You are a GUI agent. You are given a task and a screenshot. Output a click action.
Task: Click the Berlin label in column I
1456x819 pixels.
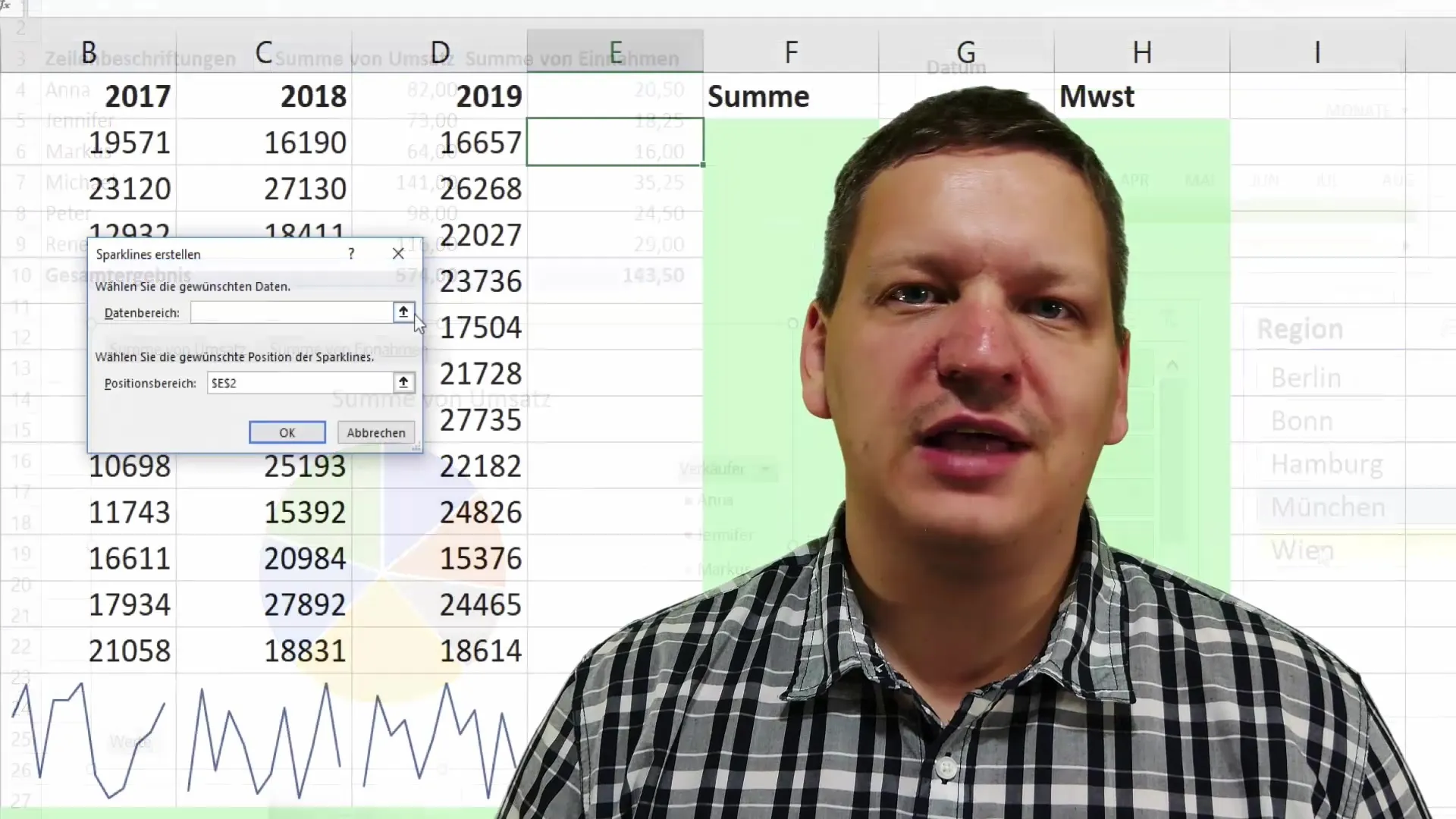[1303, 377]
